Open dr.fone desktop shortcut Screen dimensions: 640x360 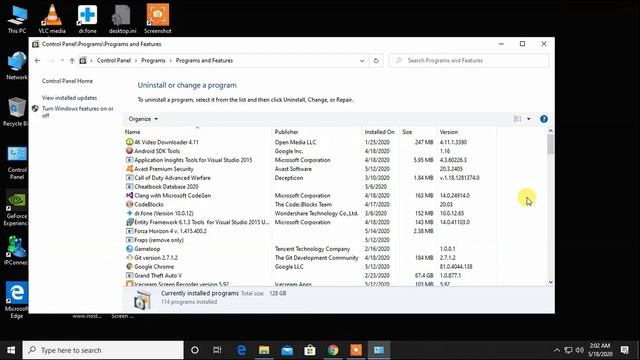pos(87,19)
